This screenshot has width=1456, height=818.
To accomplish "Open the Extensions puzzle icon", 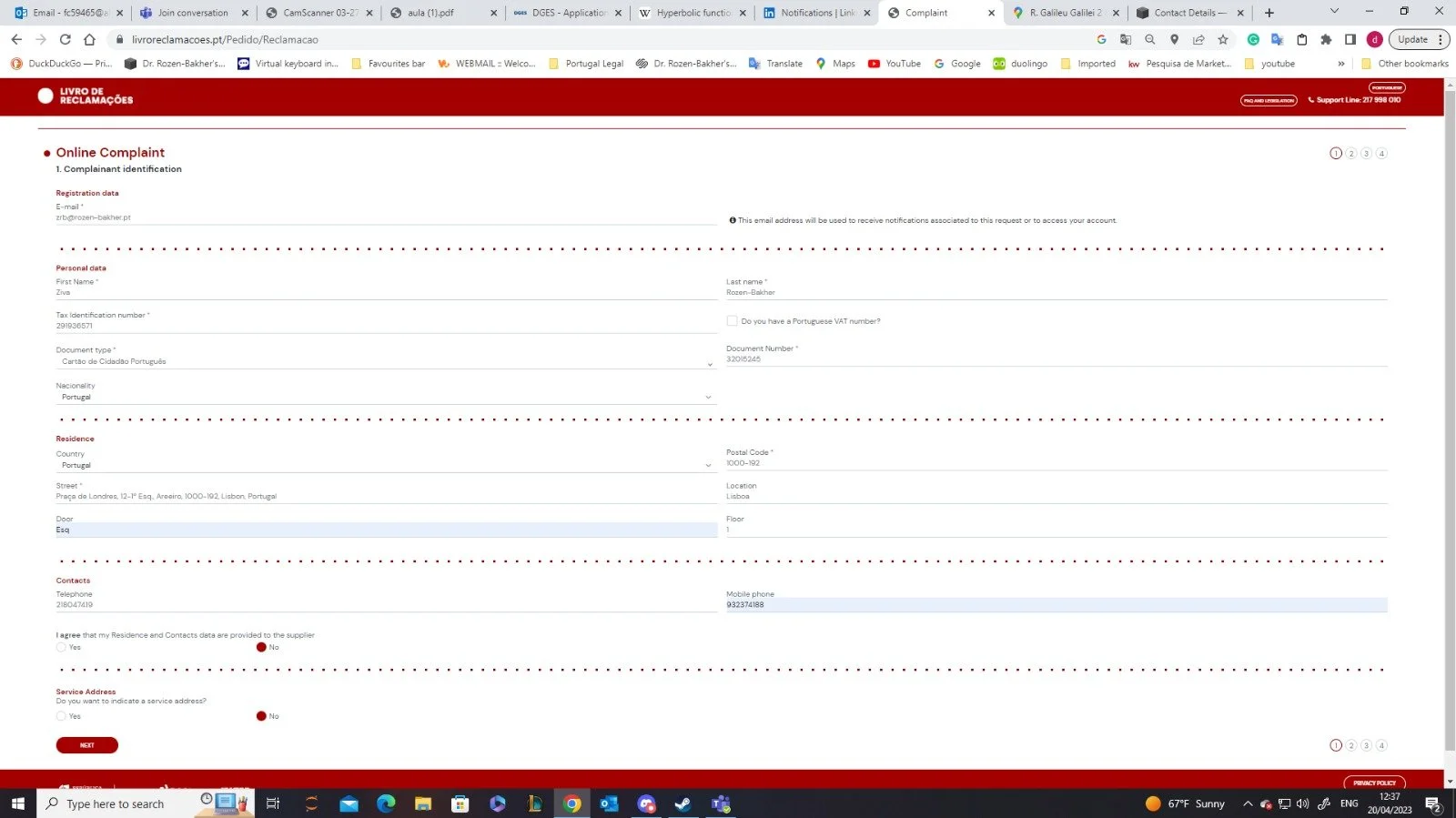I will pos(1326,40).
